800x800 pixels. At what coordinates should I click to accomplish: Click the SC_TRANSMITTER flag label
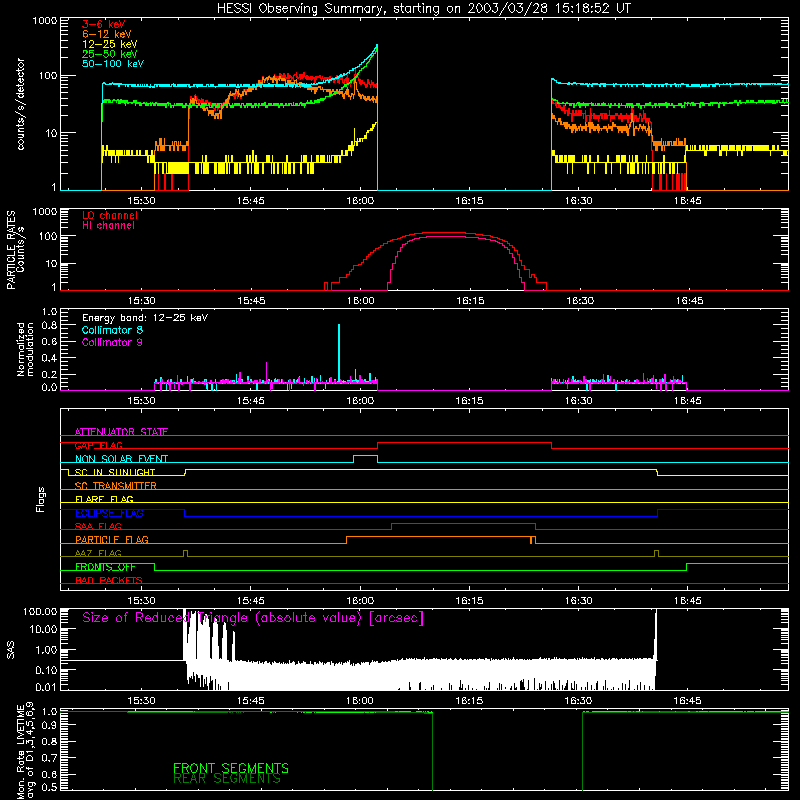(115, 486)
